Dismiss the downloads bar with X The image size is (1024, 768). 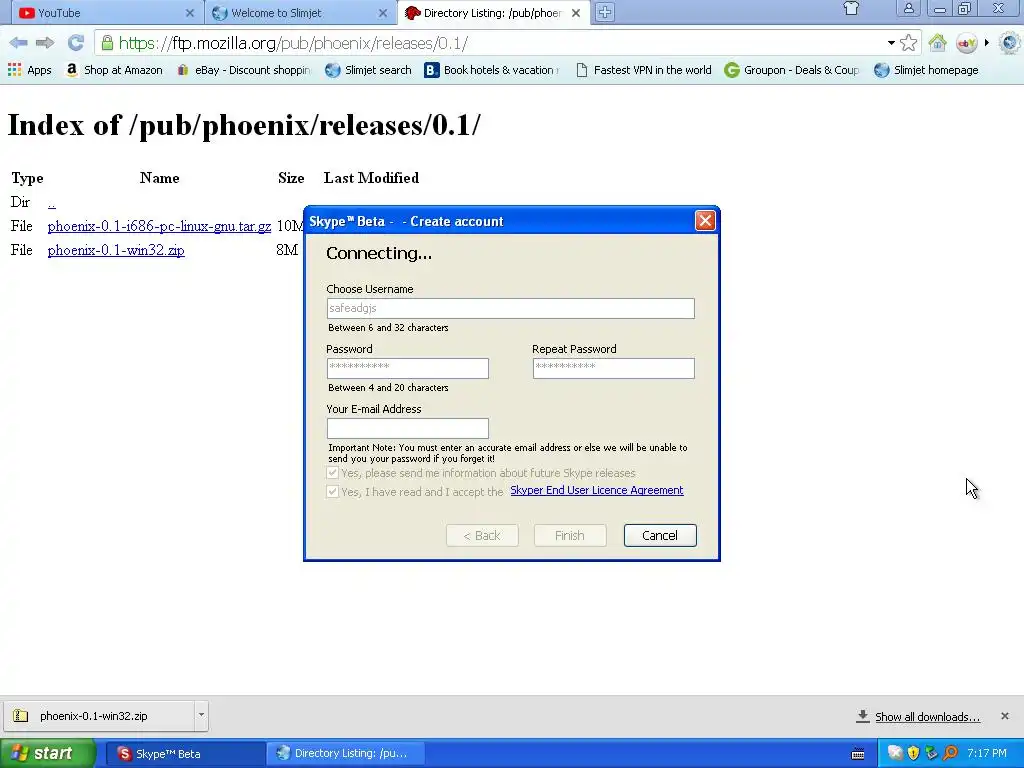click(x=1005, y=716)
